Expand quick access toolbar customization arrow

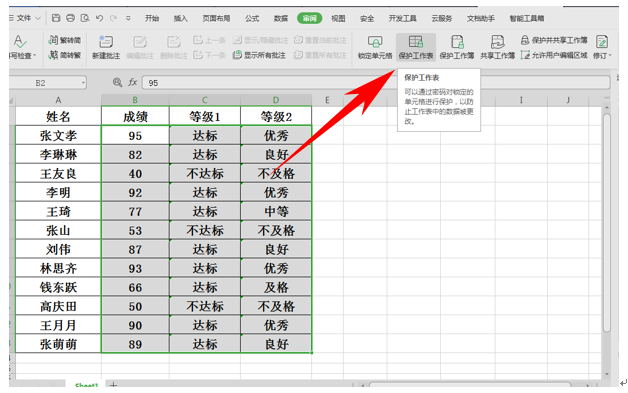click(128, 18)
